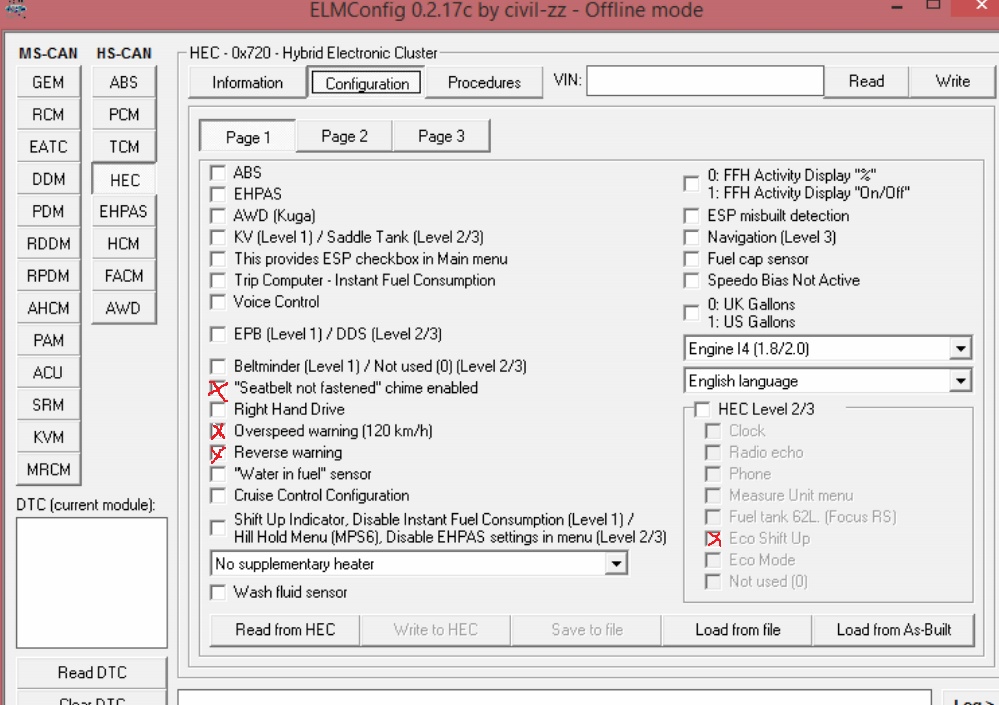Enable Trip Computer Instant Fuel Consumption
This screenshot has width=999, height=705.
point(218,281)
